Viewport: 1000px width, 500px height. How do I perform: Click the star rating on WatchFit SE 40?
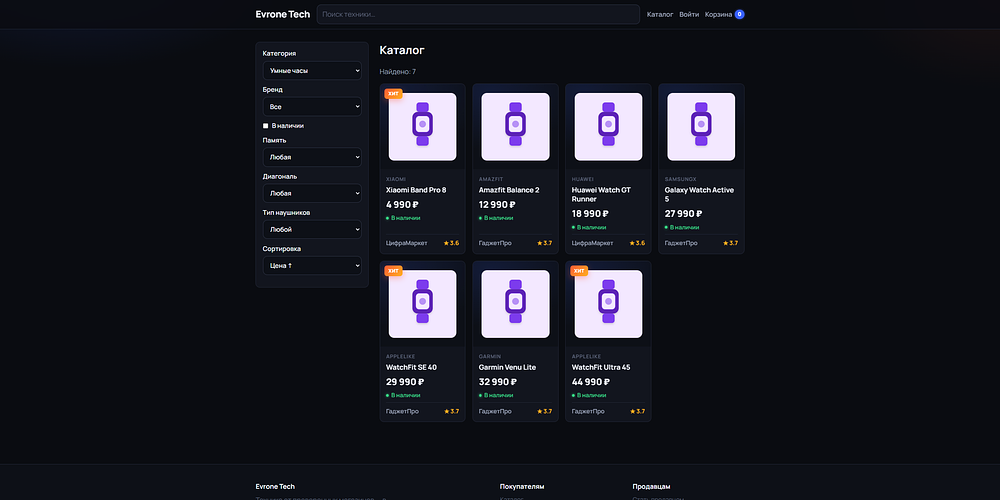click(452, 411)
